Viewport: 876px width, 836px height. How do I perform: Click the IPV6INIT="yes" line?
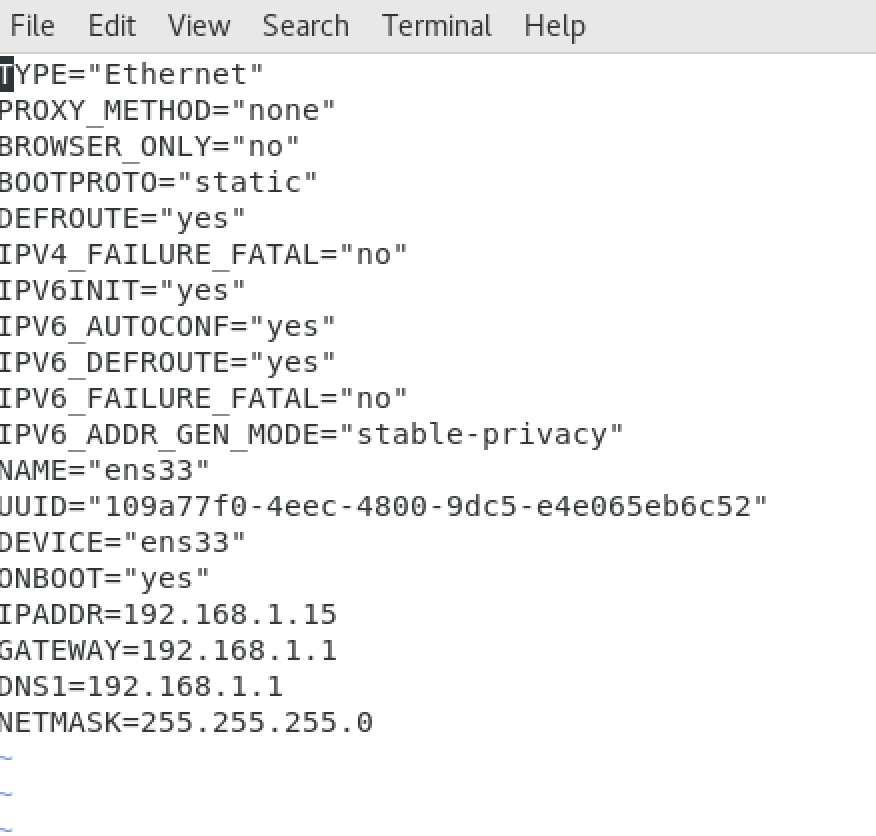click(x=122, y=291)
